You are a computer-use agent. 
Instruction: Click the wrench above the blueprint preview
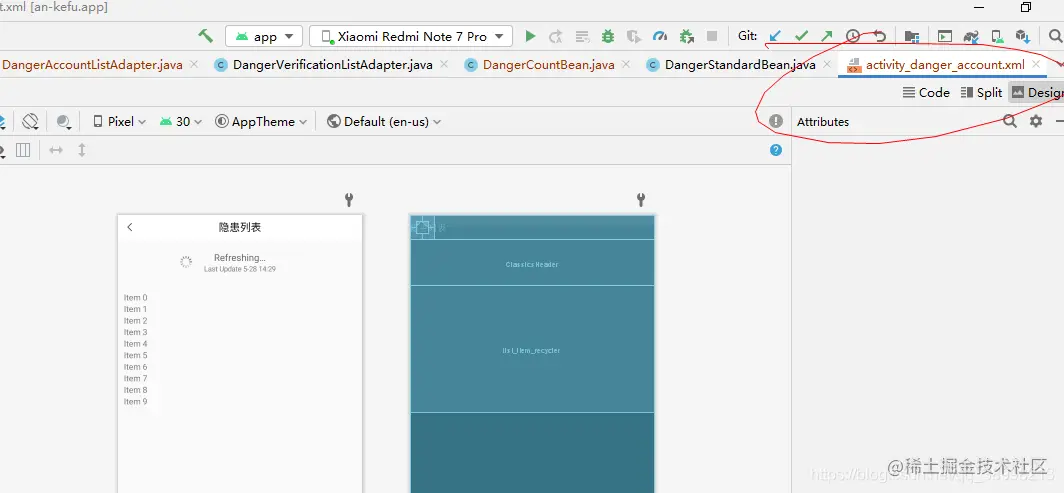point(641,199)
